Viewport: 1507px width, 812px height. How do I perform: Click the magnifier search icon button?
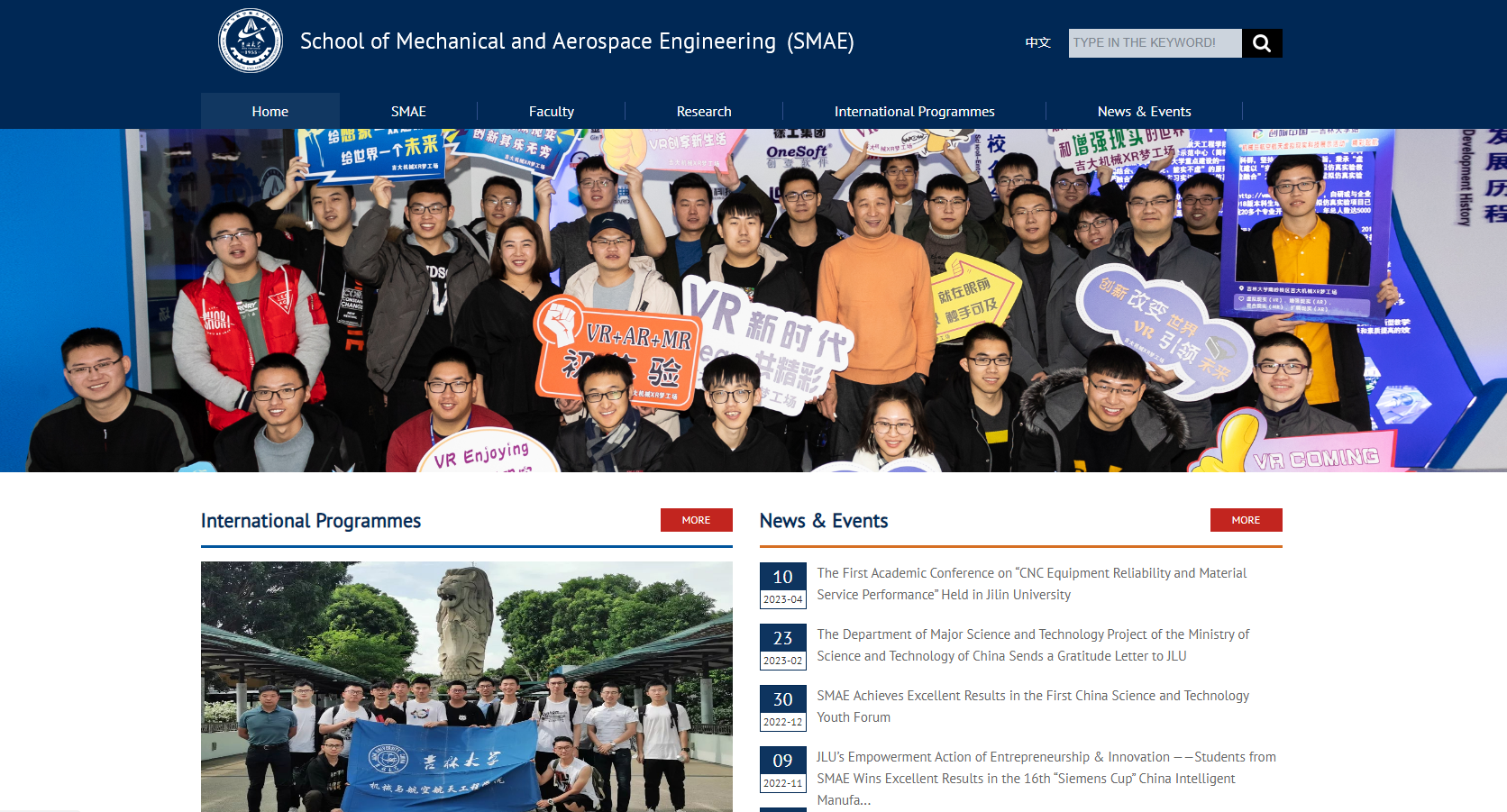pyautogui.click(x=1262, y=43)
